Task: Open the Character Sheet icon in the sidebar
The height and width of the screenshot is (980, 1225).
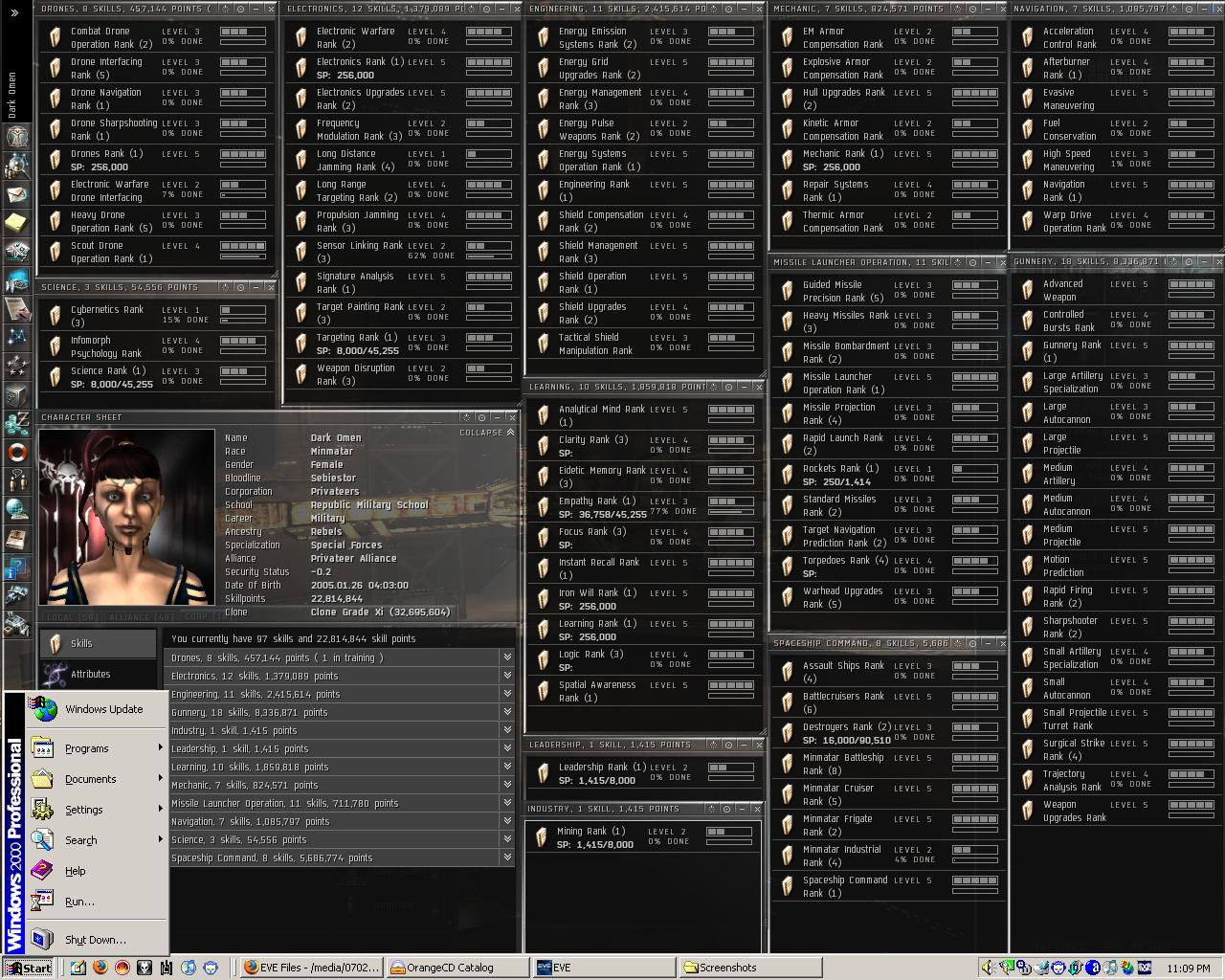Action: (16, 136)
